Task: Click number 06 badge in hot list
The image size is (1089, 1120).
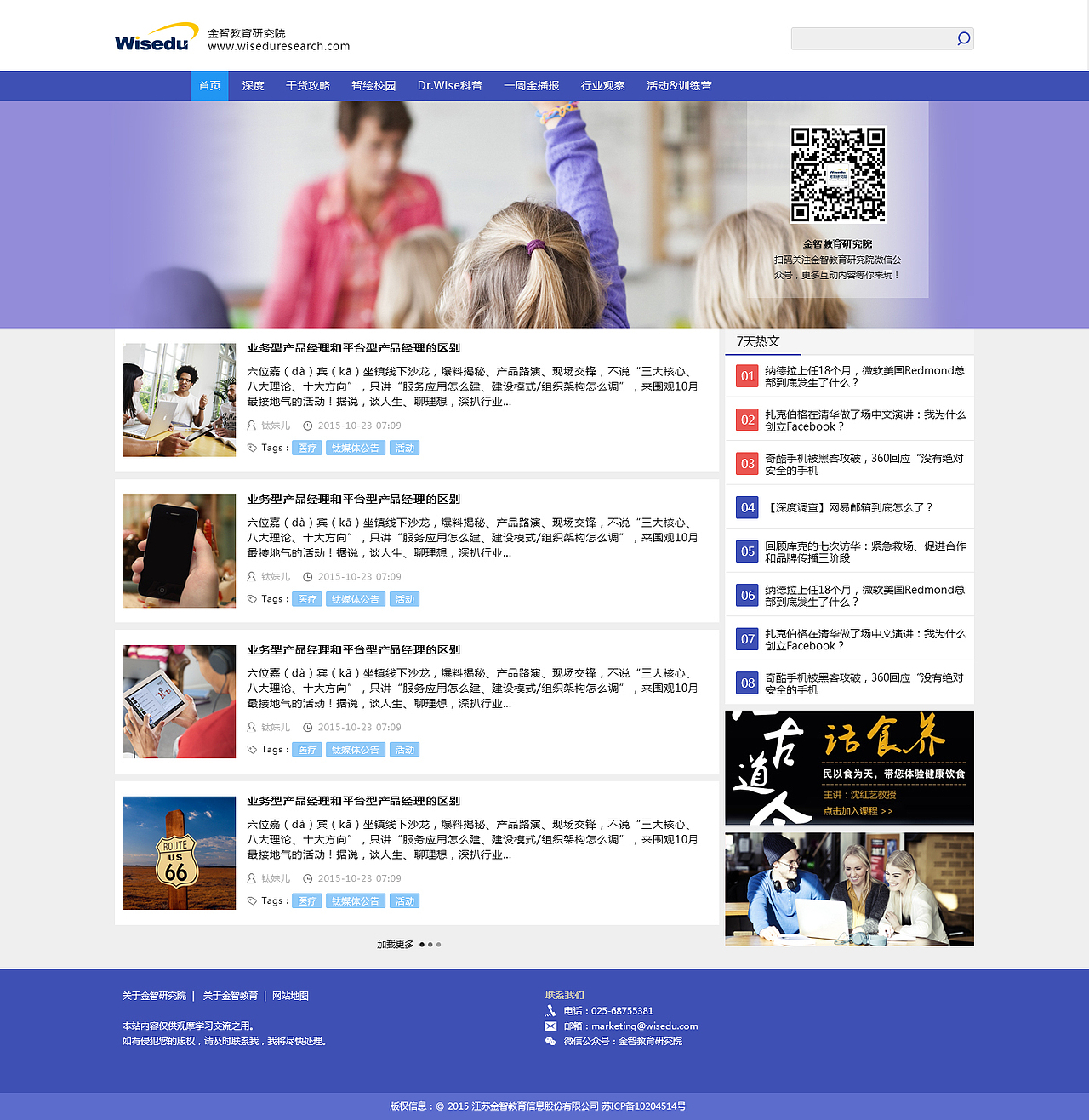Action: (x=747, y=595)
